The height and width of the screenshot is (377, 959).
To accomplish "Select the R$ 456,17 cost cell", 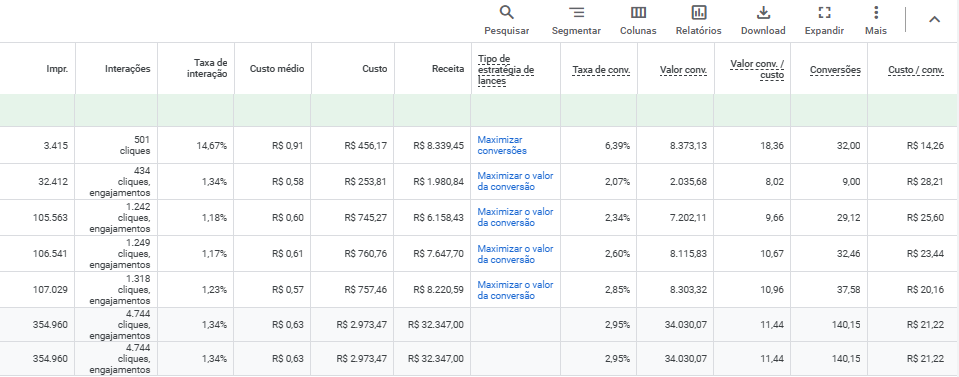I will pyautogui.click(x=366, y=146).
